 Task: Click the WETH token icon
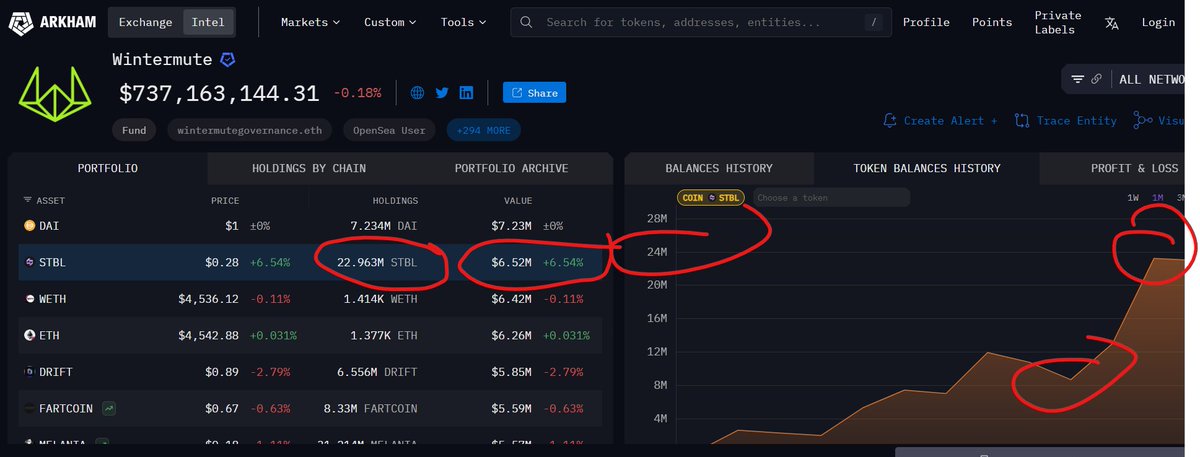click(x=28, y=299)
